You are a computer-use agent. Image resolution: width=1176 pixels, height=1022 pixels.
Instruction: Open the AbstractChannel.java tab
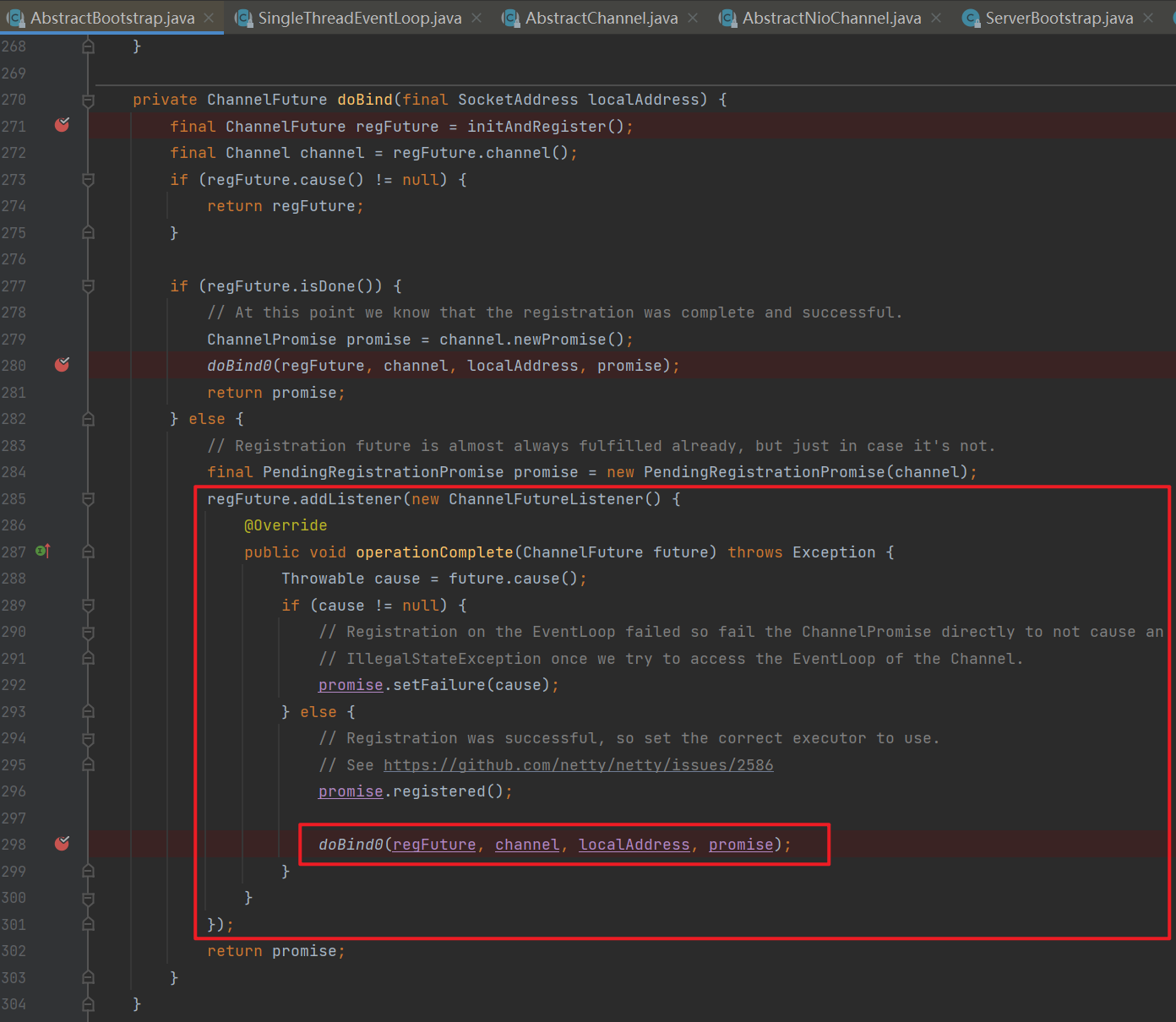coord(601,18)
